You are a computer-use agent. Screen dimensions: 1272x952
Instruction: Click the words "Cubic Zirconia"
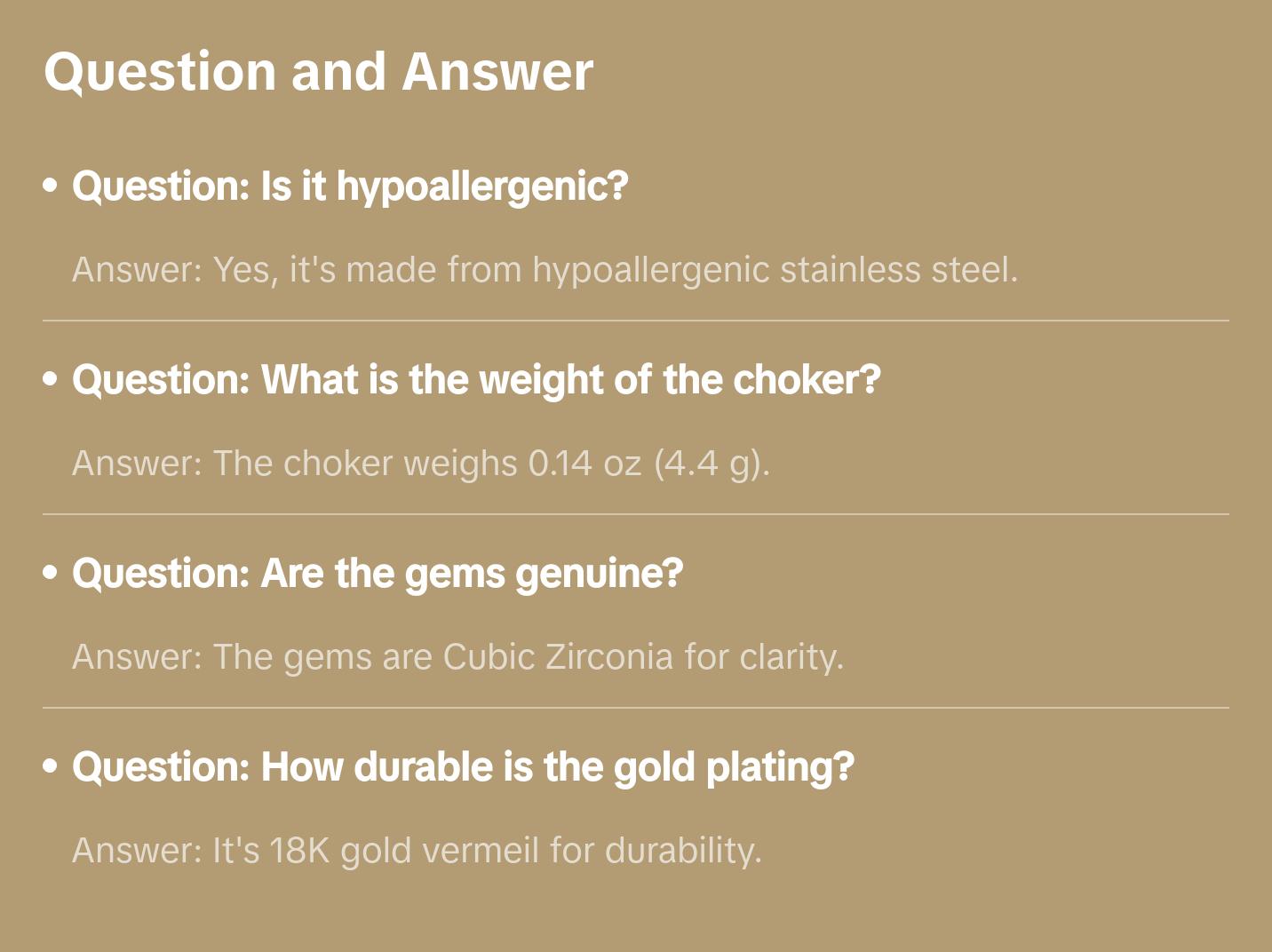[x=558, y=657]
